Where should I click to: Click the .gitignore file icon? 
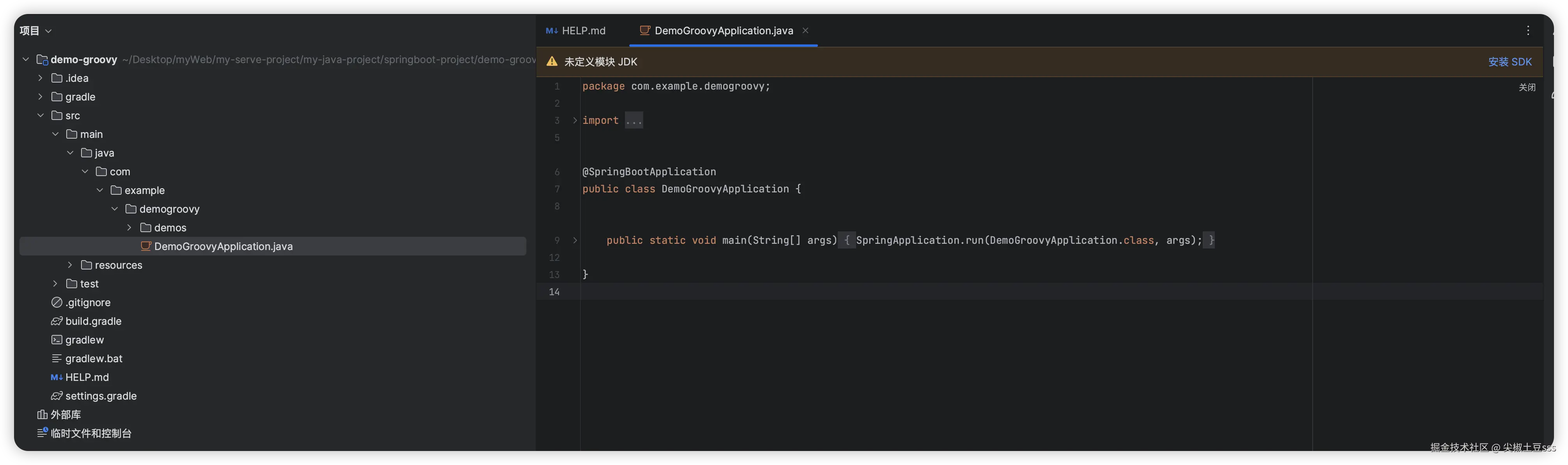(57, 302)
